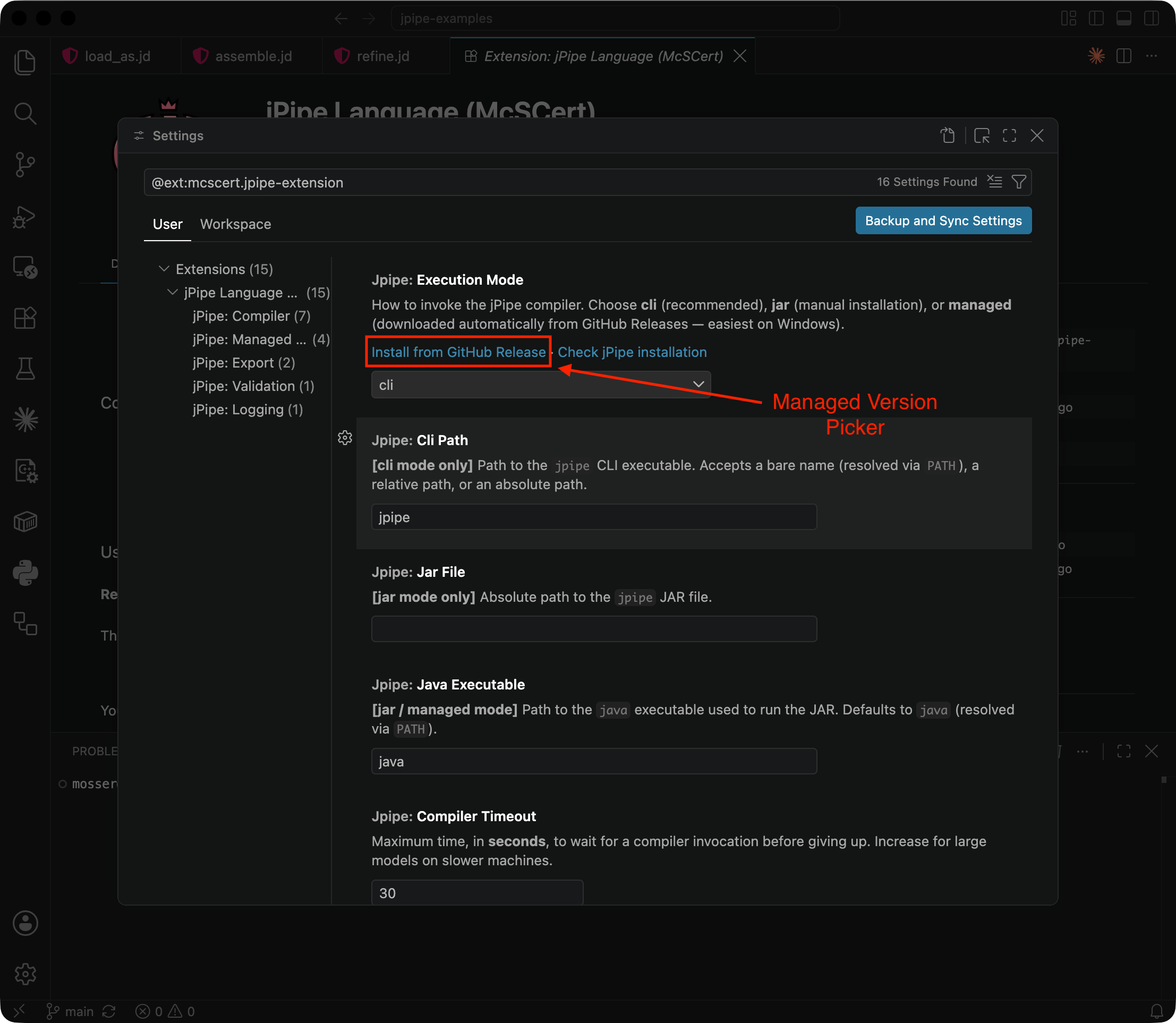The image size is (1176, 1023).
Task: Switch to the User settings tab
Action: pyautogui.click(x=167, y=224)
